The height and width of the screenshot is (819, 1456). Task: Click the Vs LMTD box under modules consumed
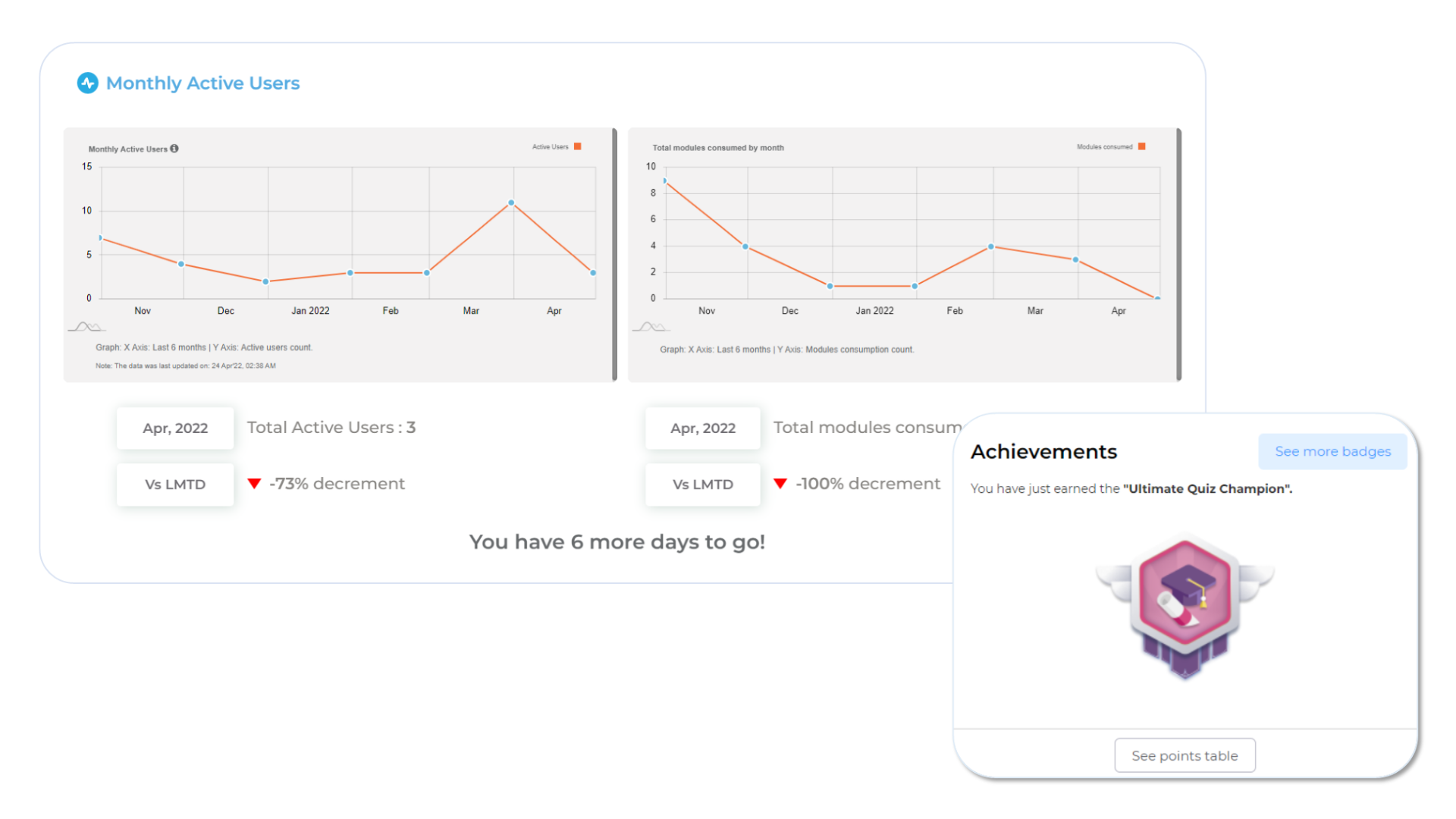point(703,485)
